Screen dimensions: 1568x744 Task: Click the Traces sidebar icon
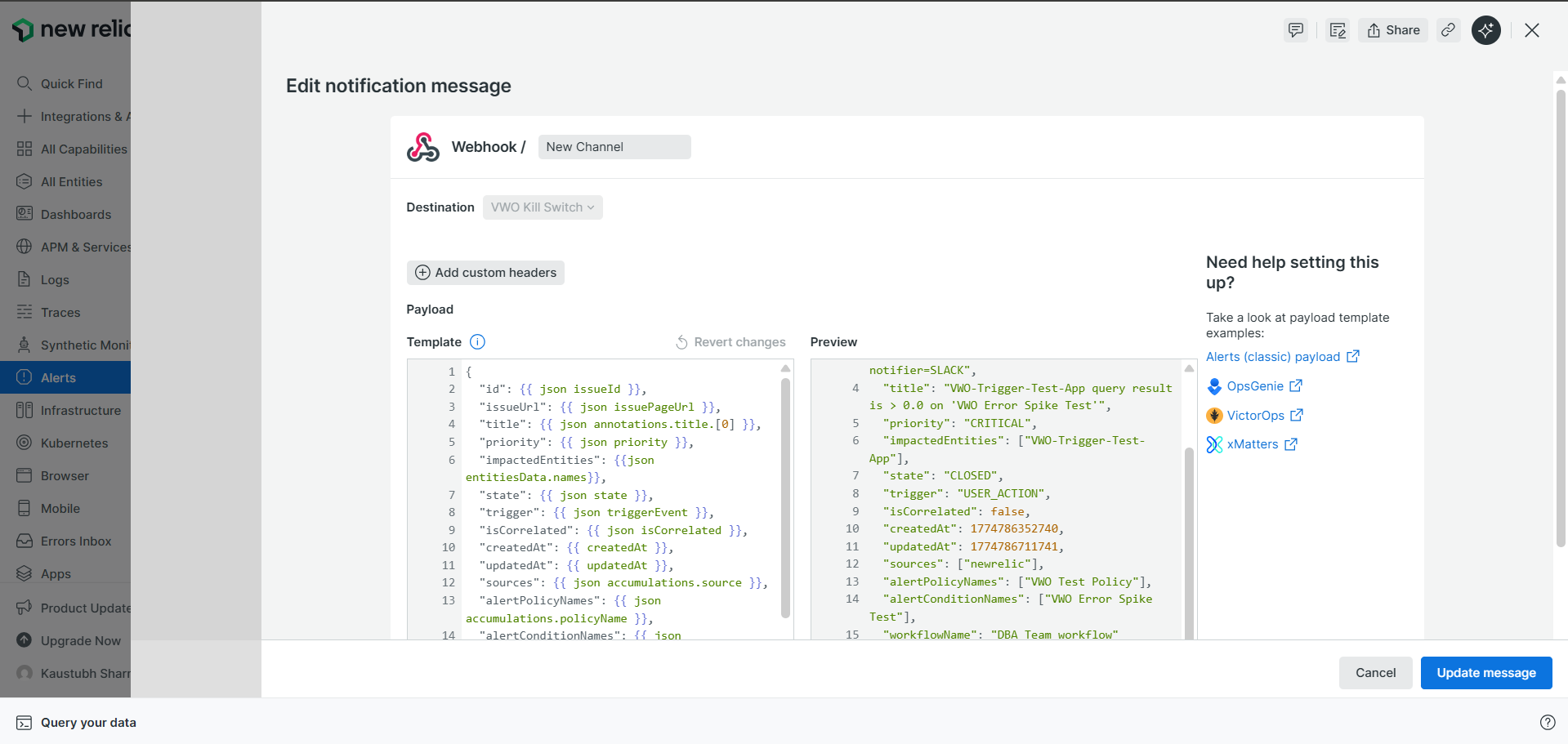coord(25,312)
